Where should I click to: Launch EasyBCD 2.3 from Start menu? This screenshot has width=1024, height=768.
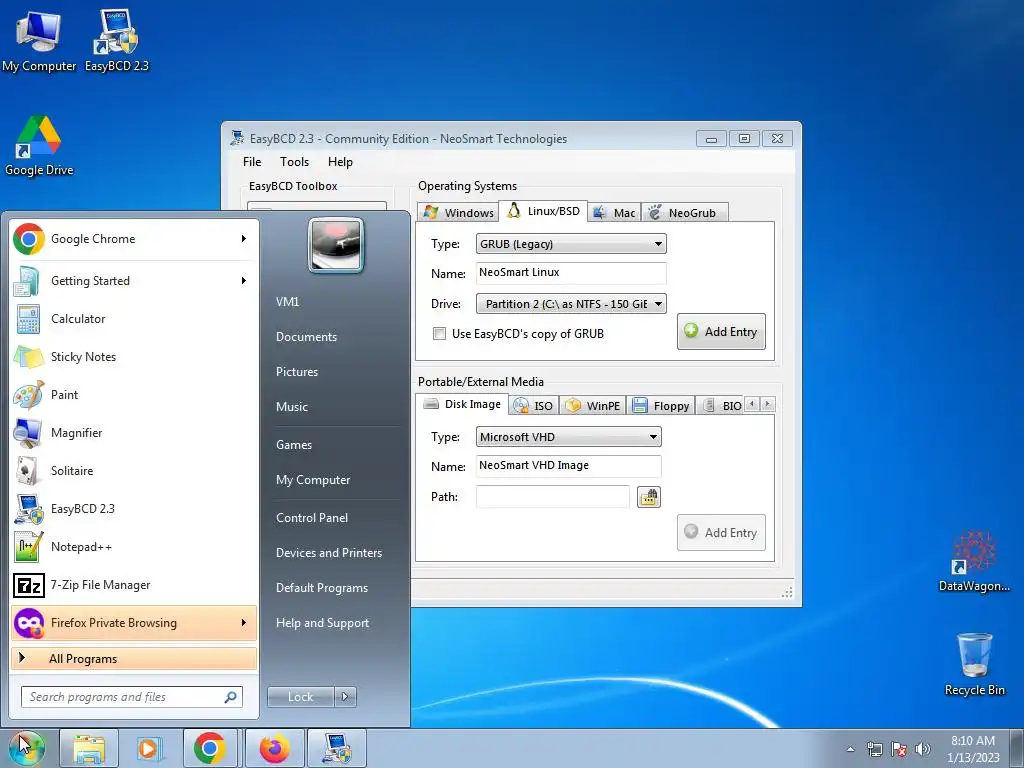point(134,509)
